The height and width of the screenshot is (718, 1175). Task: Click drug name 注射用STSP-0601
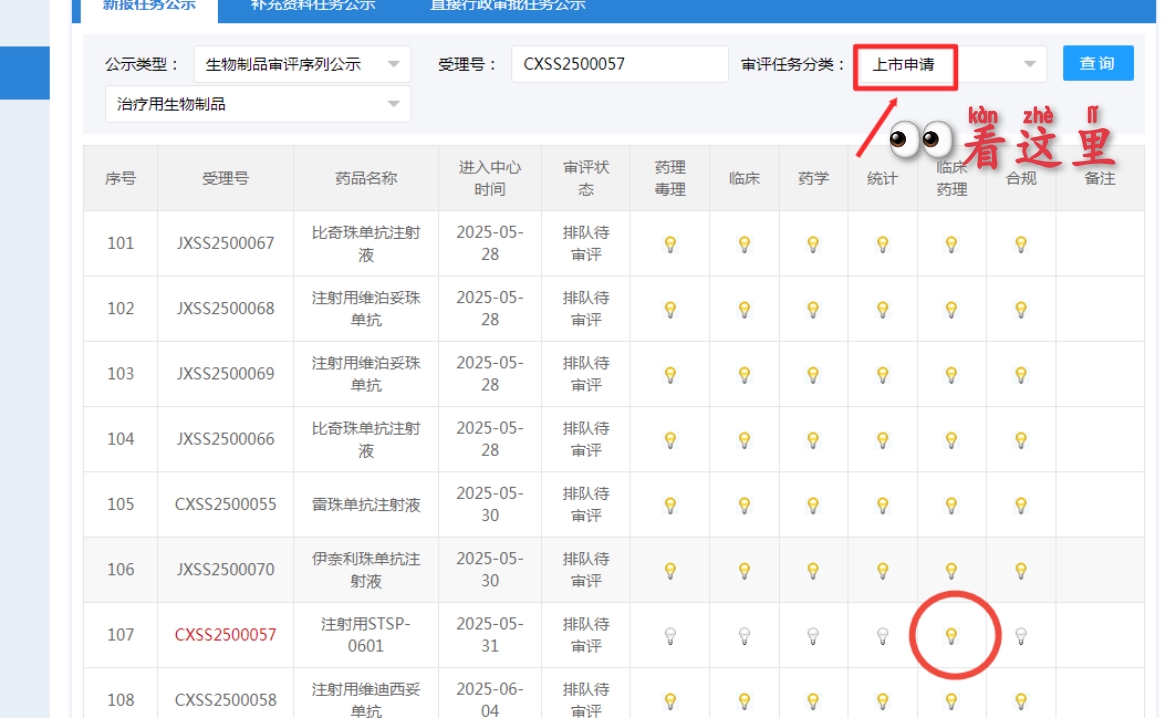[366, 635]
